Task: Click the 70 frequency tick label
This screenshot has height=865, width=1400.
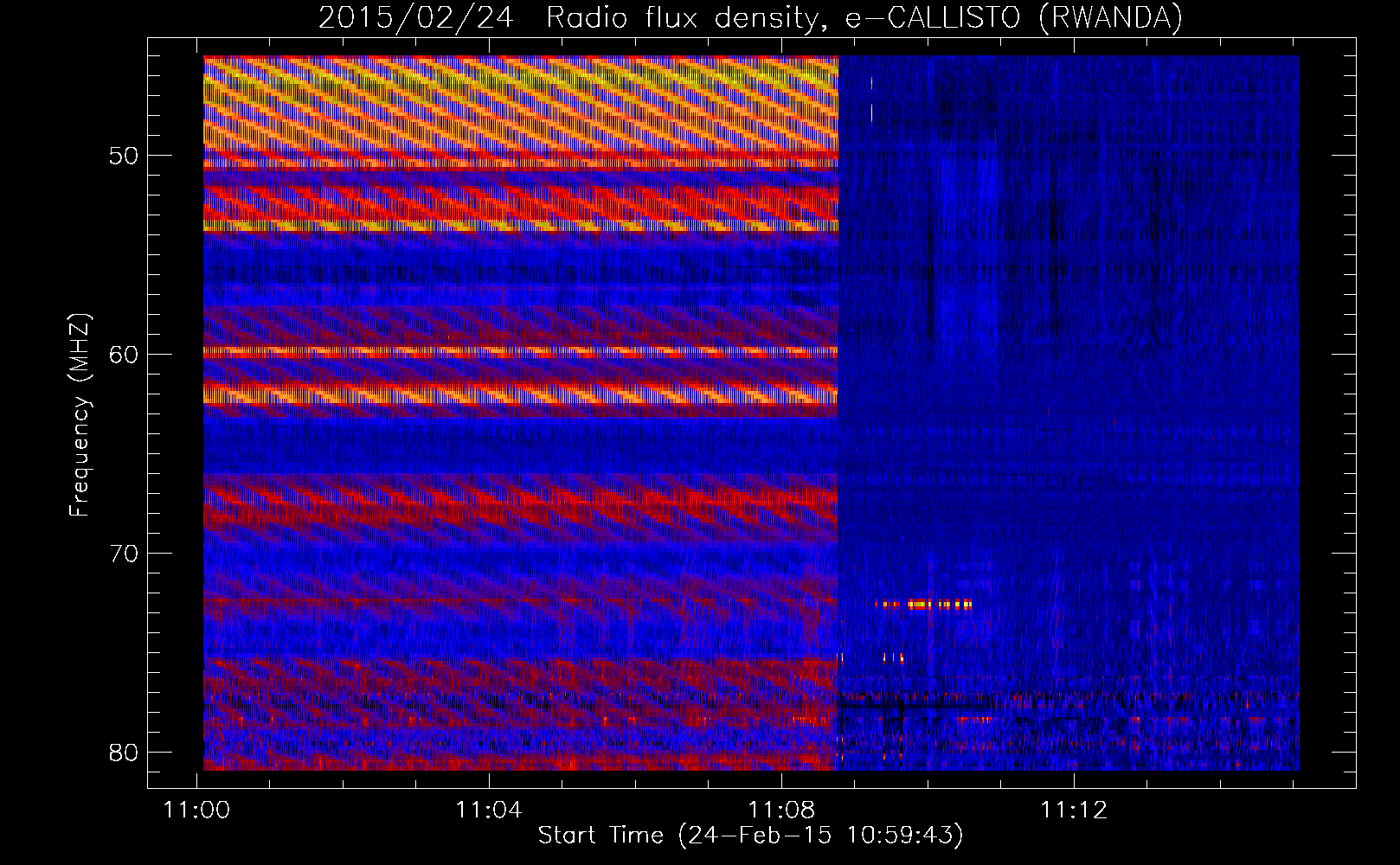Action: point(124,553)
